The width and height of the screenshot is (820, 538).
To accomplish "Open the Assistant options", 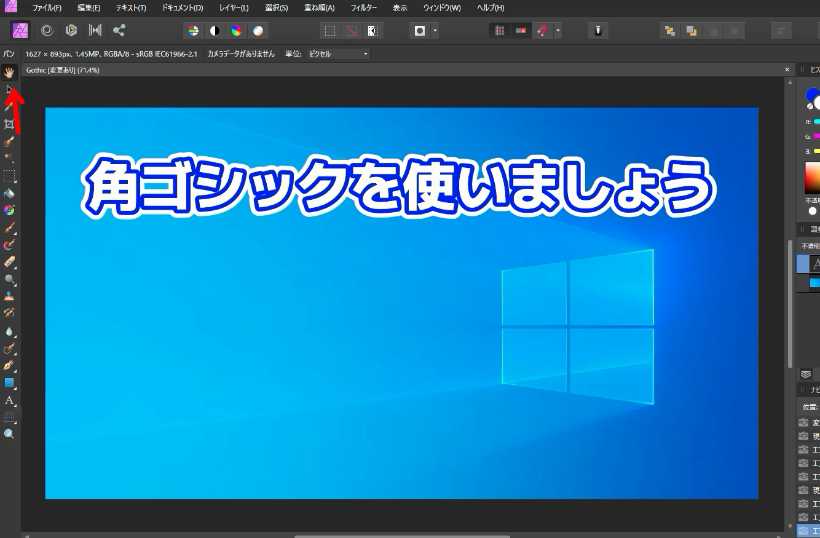I will click(598, 31).
